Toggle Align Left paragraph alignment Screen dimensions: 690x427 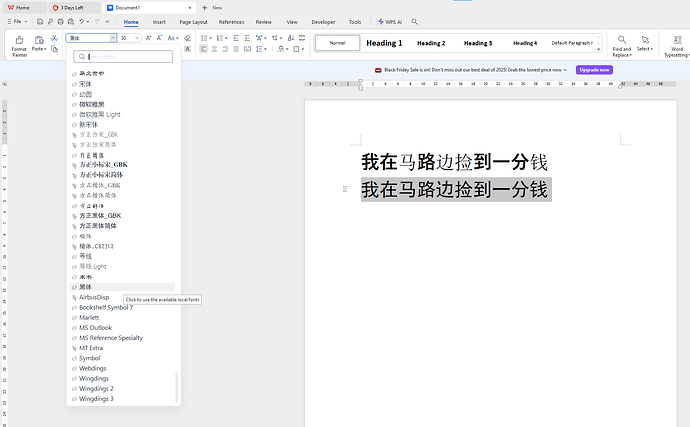[x=203, y=49]
